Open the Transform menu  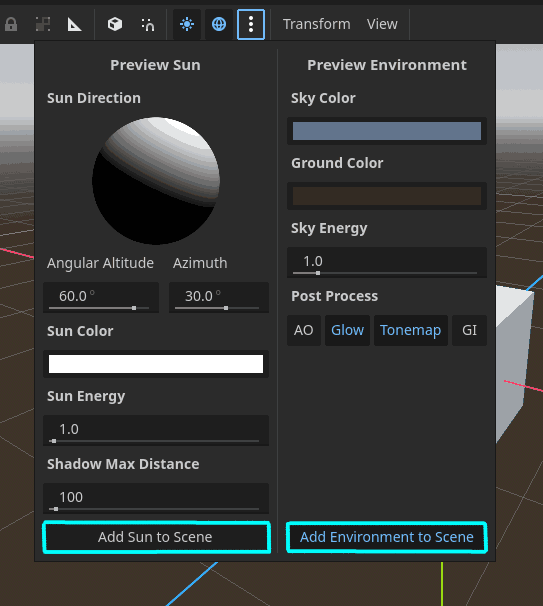[317, 24]
